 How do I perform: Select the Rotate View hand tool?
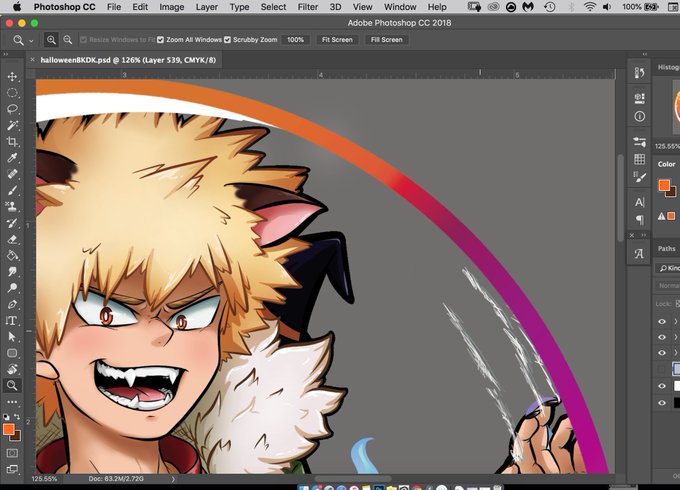[12, 369]
